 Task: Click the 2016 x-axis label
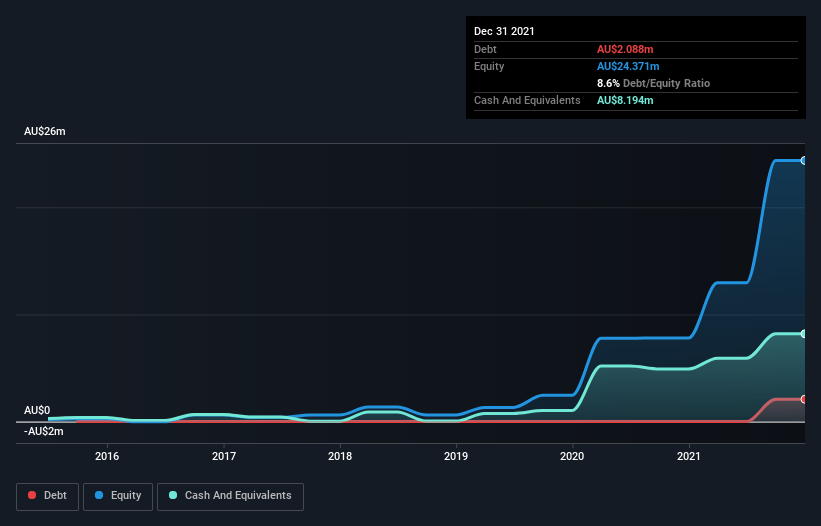pyautogui.click(x=107, y=456)
